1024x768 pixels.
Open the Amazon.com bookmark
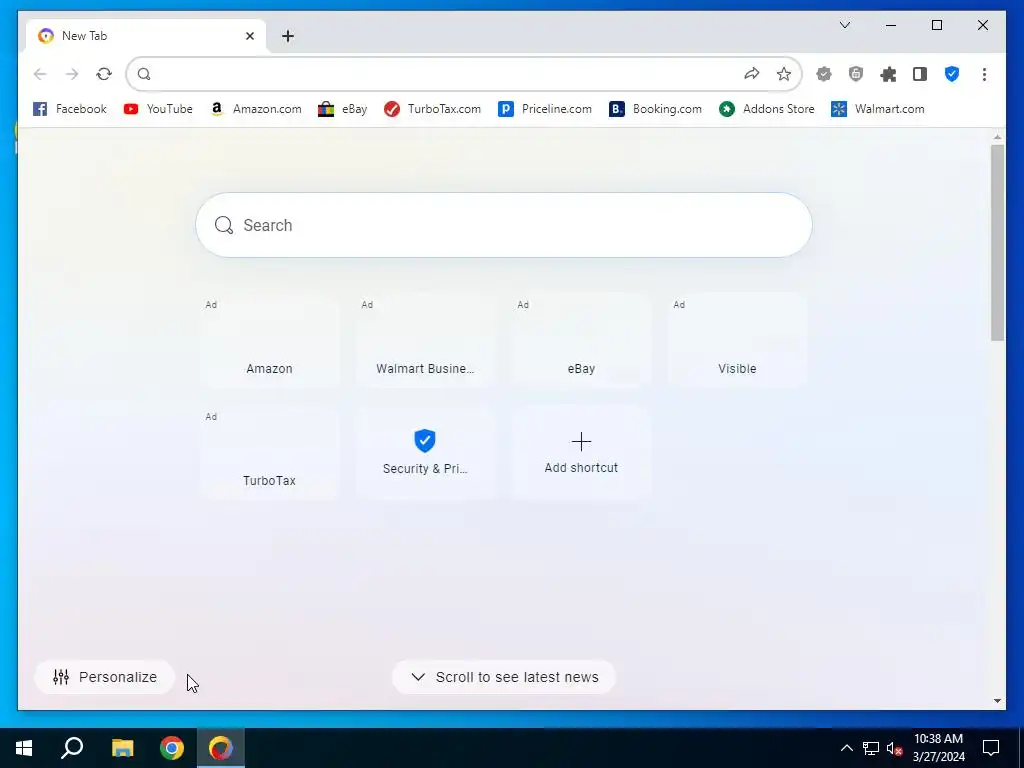click(x=256, y=109)
